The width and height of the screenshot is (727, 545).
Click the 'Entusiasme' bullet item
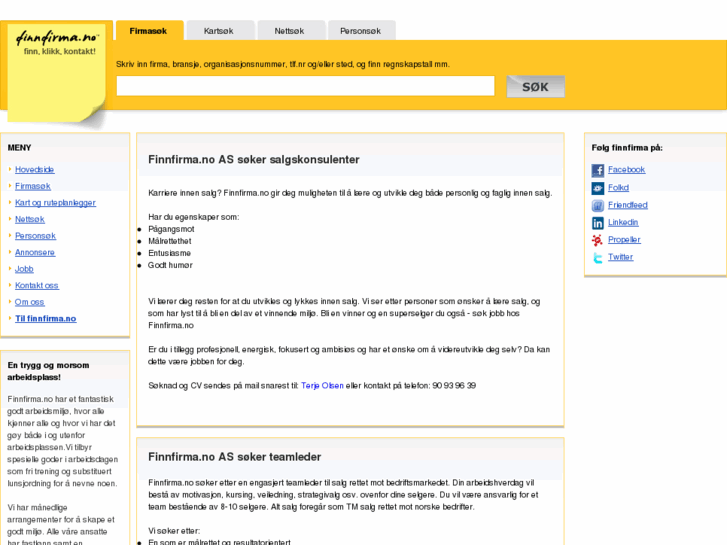click(169, 253)
